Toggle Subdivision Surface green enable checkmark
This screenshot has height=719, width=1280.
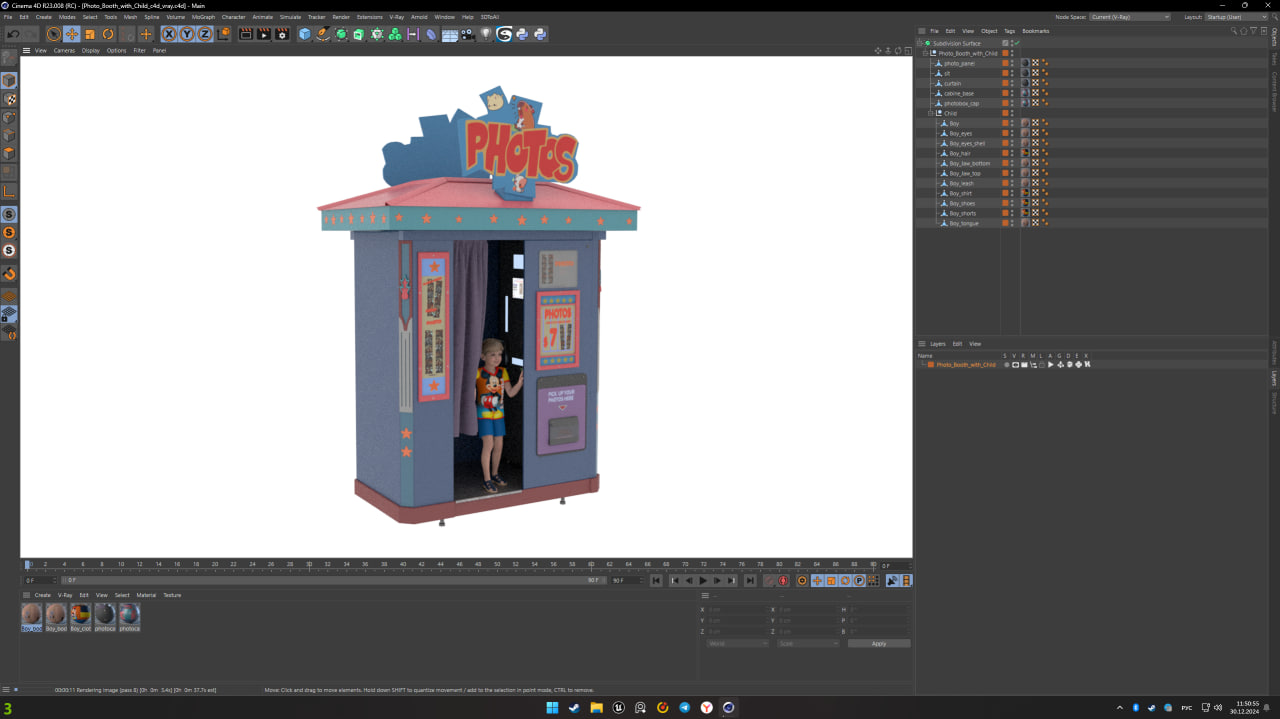(x=1016, y=43)
